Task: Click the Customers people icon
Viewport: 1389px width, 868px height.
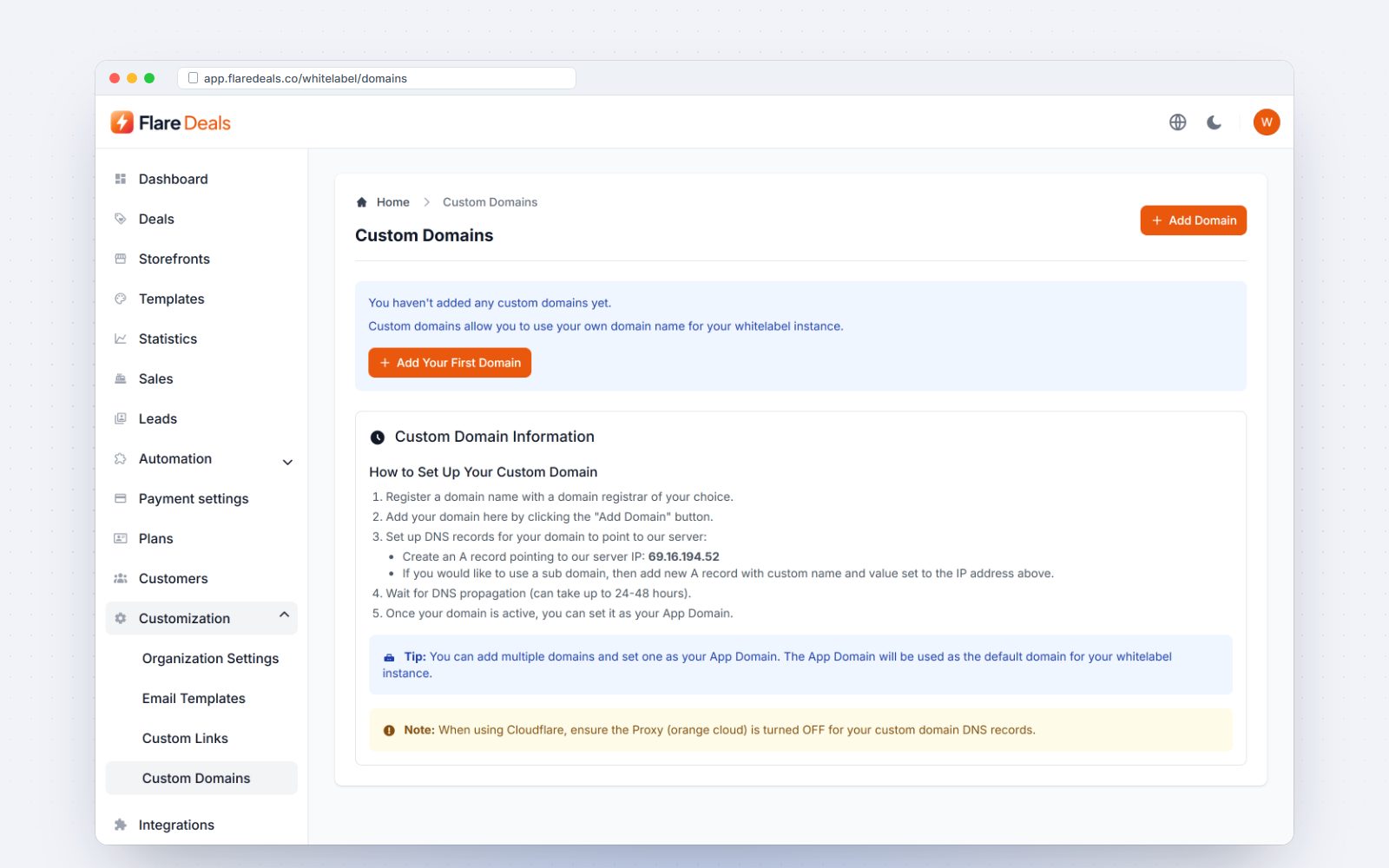Action: click(x=121, y=578)
